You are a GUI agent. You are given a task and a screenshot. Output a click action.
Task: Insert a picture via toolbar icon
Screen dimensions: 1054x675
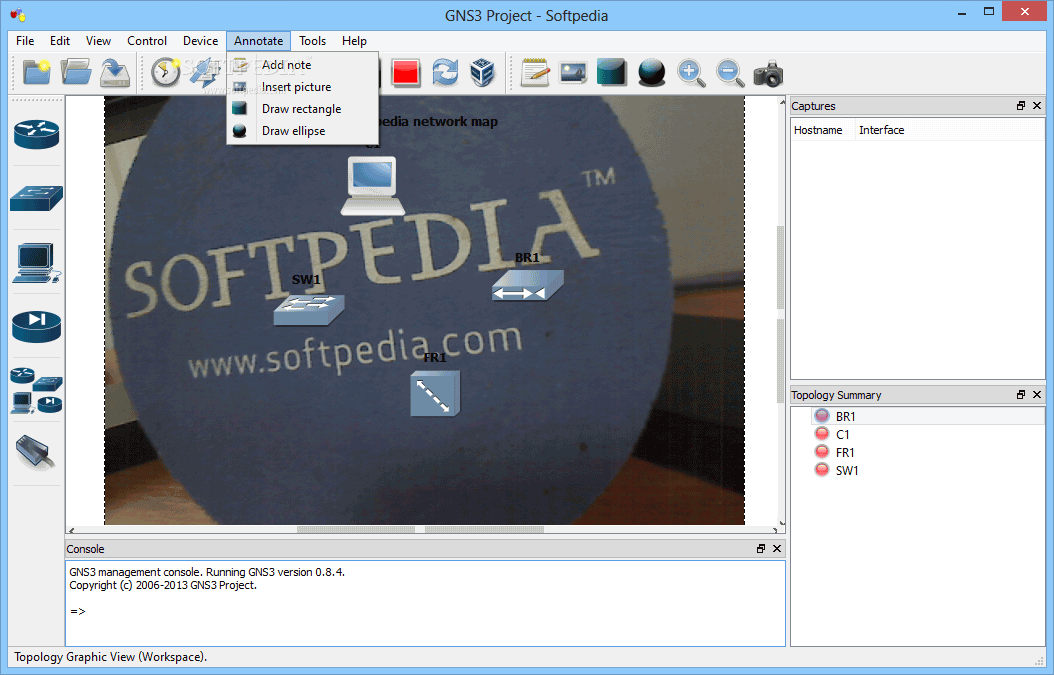(x=573, y=72)
